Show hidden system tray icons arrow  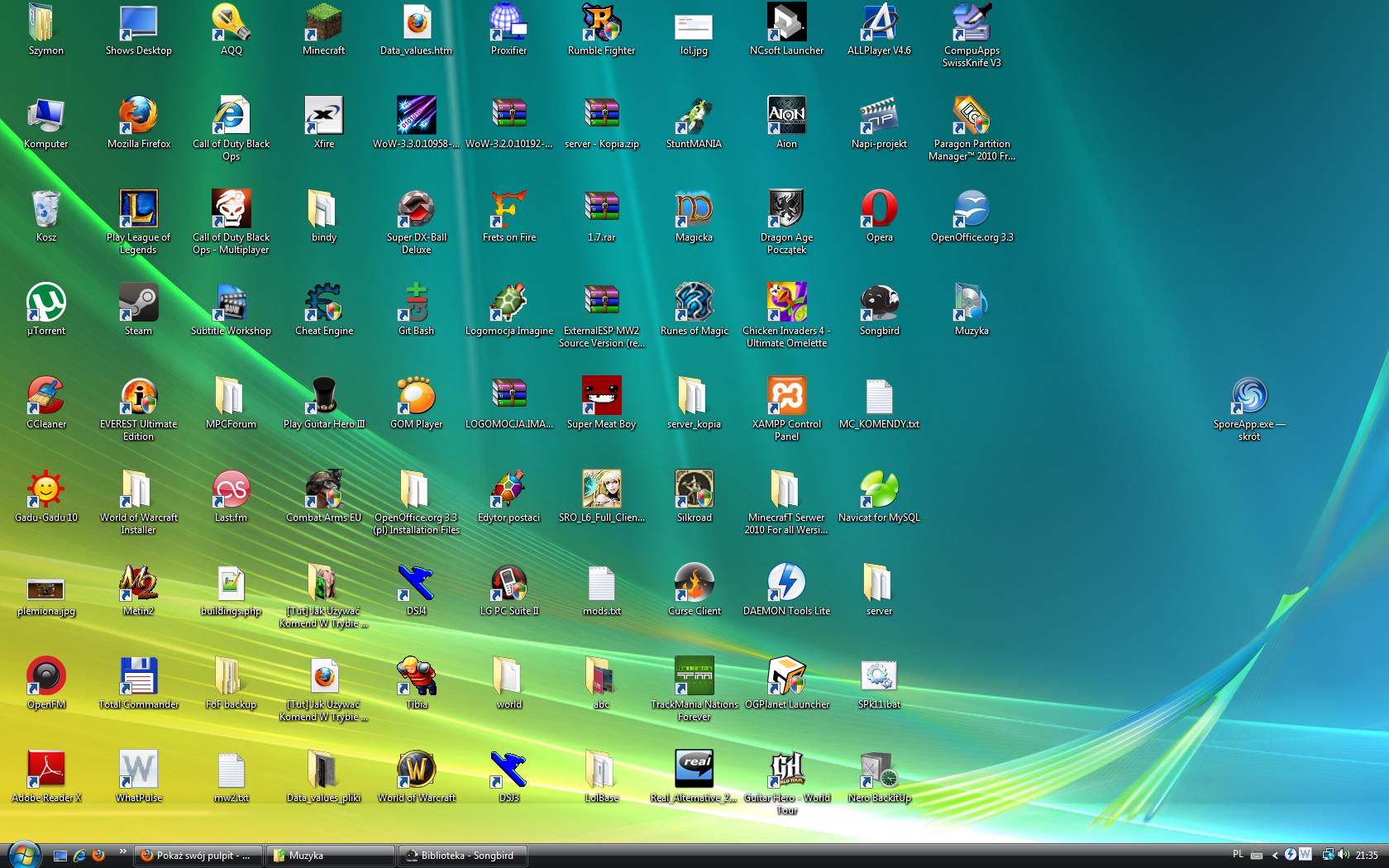click(1275, 856)
